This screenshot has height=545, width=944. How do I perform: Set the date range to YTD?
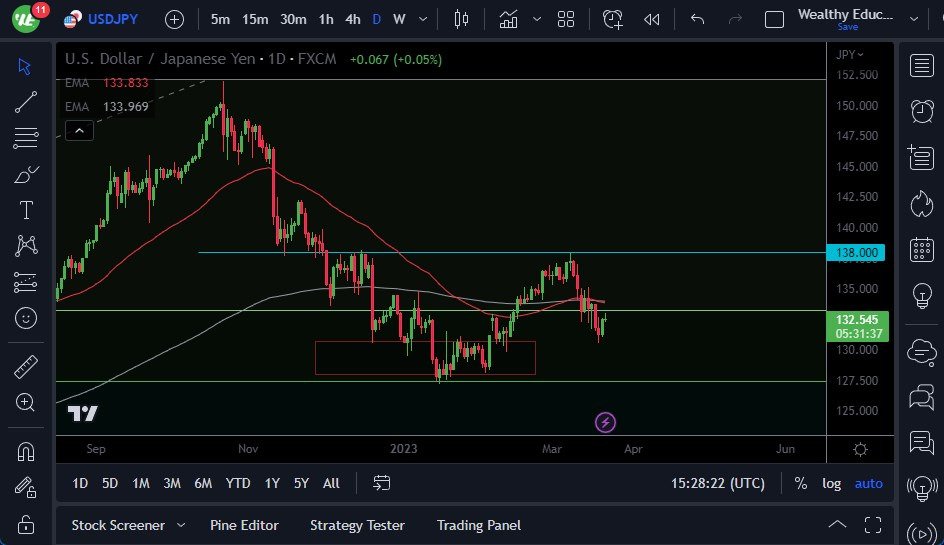point(238,483)
